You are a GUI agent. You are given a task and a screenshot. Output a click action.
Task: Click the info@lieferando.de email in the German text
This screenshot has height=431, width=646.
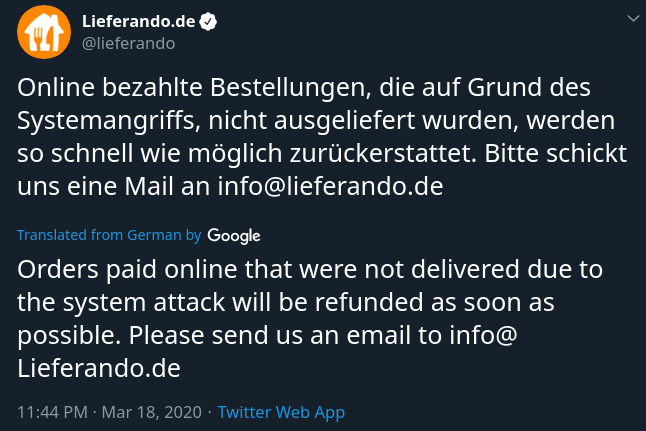[330, 186]
